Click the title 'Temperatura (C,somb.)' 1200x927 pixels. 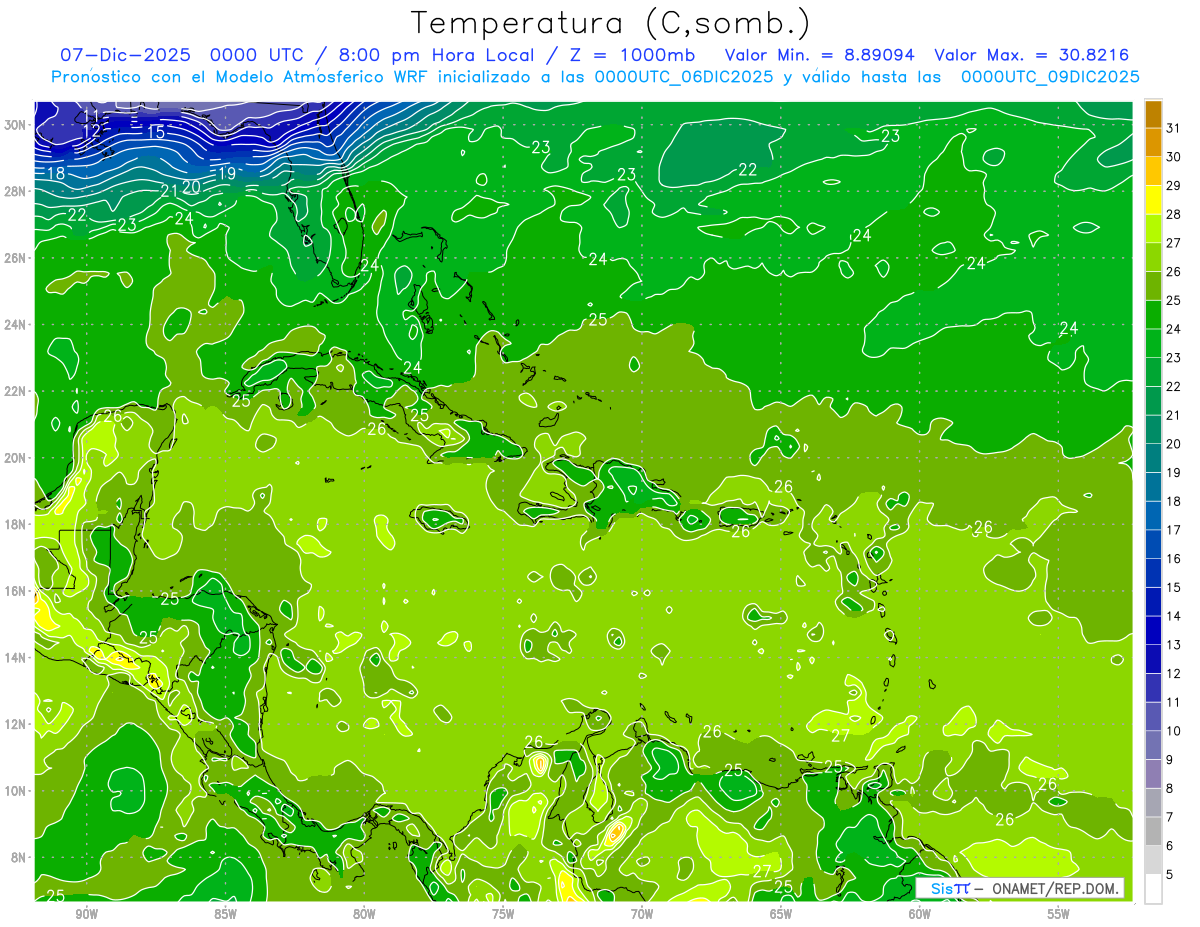pos(611,22)
